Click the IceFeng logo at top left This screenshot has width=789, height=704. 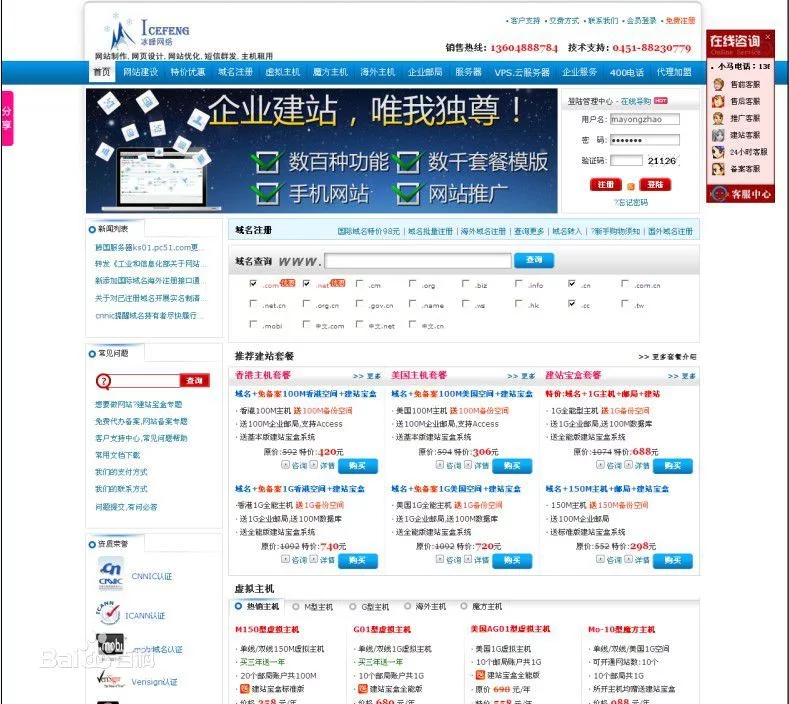(147, 33)
